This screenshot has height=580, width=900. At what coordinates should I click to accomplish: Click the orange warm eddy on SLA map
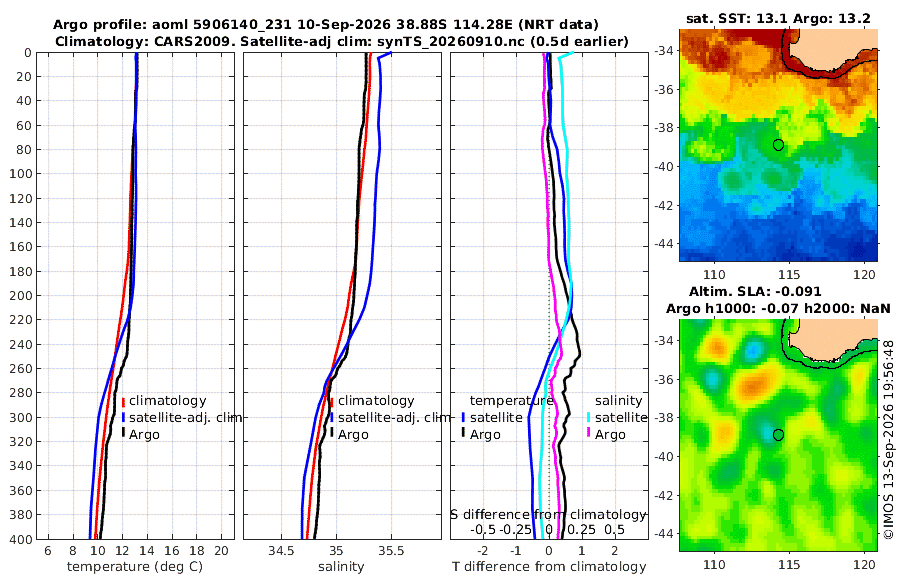tap(755, 384)
